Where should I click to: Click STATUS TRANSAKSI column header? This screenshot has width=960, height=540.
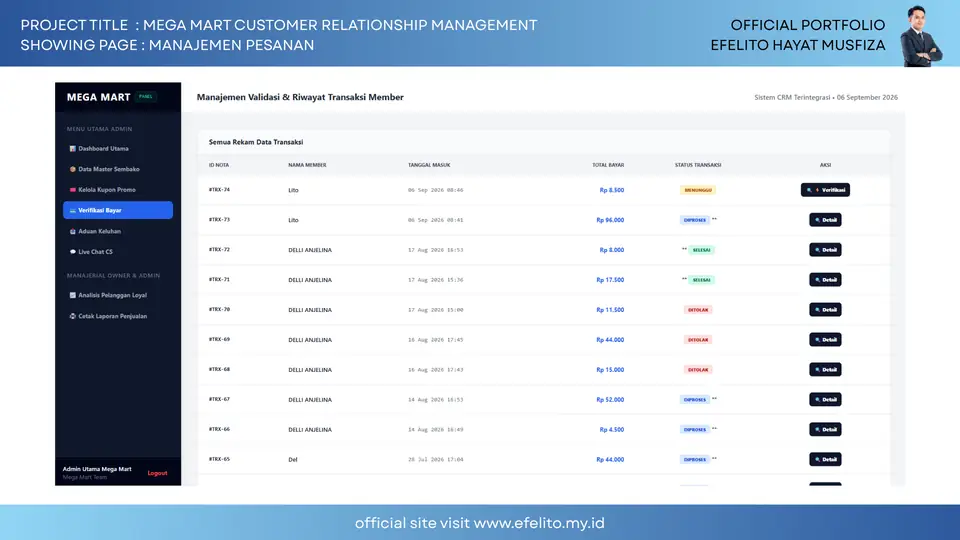click(698, 165)
